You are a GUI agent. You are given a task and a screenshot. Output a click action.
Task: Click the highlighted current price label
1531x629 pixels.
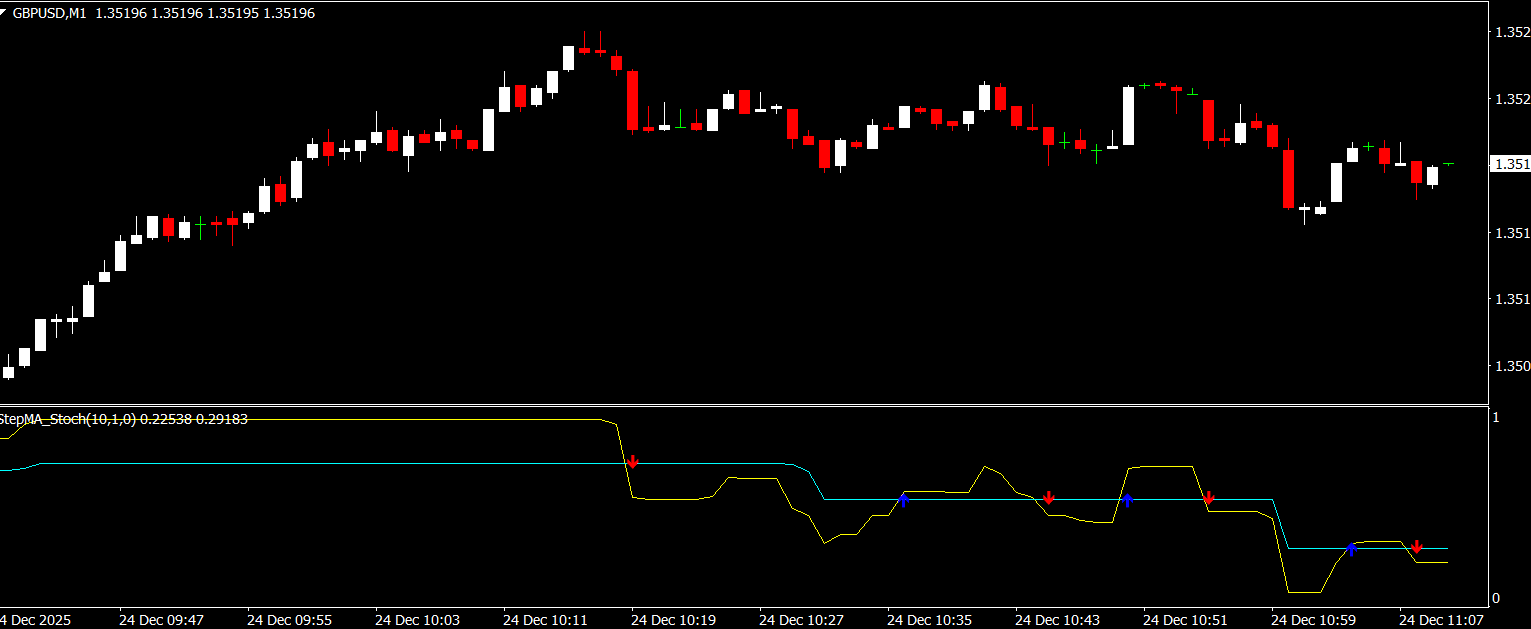pos(1509,164)
